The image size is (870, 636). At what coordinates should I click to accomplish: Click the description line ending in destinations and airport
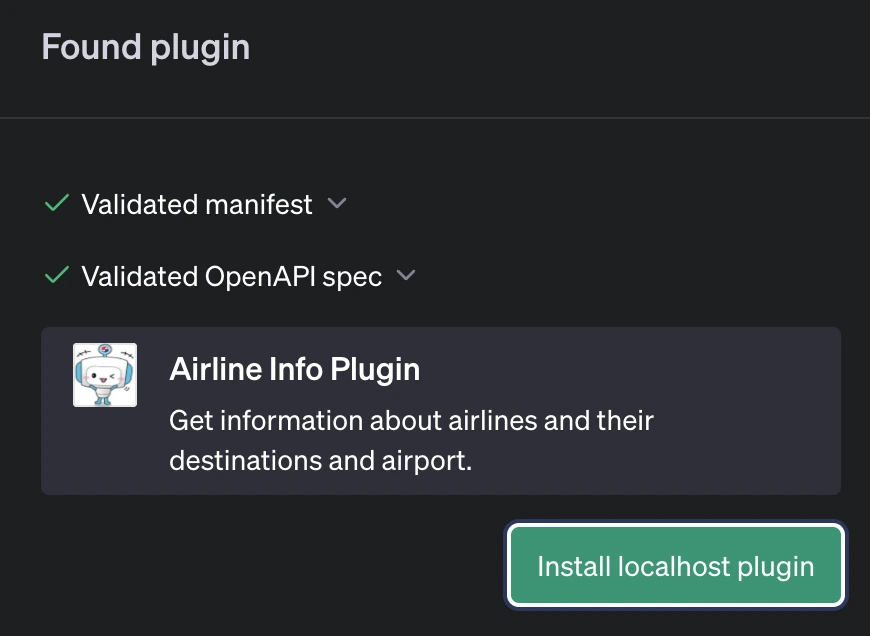[x=320, y=461]
